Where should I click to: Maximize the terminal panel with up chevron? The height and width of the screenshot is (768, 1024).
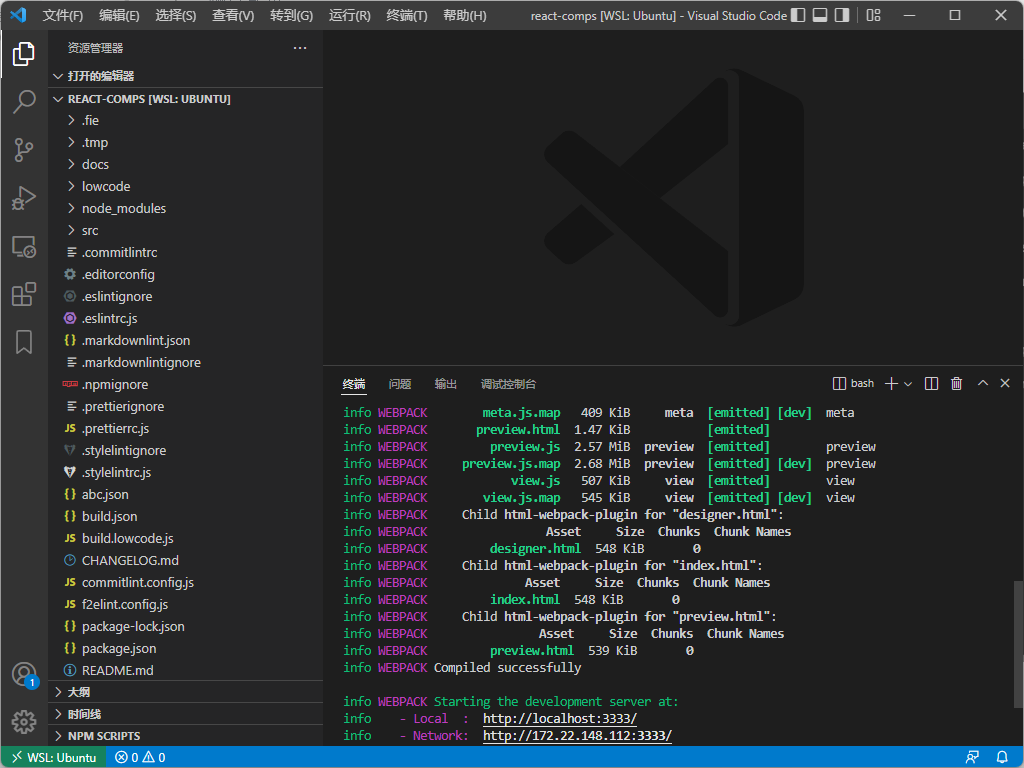click(982, 383)
